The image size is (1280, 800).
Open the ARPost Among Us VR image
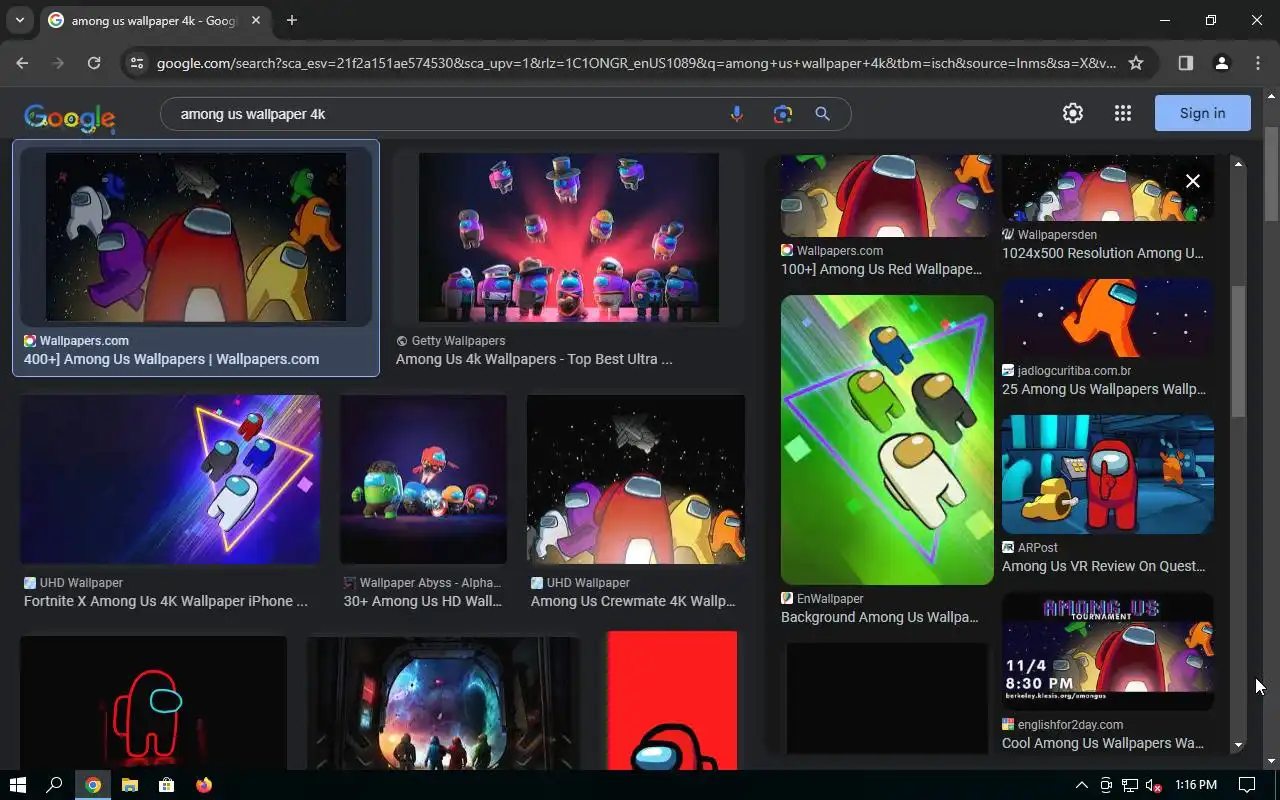[1108, 474]
